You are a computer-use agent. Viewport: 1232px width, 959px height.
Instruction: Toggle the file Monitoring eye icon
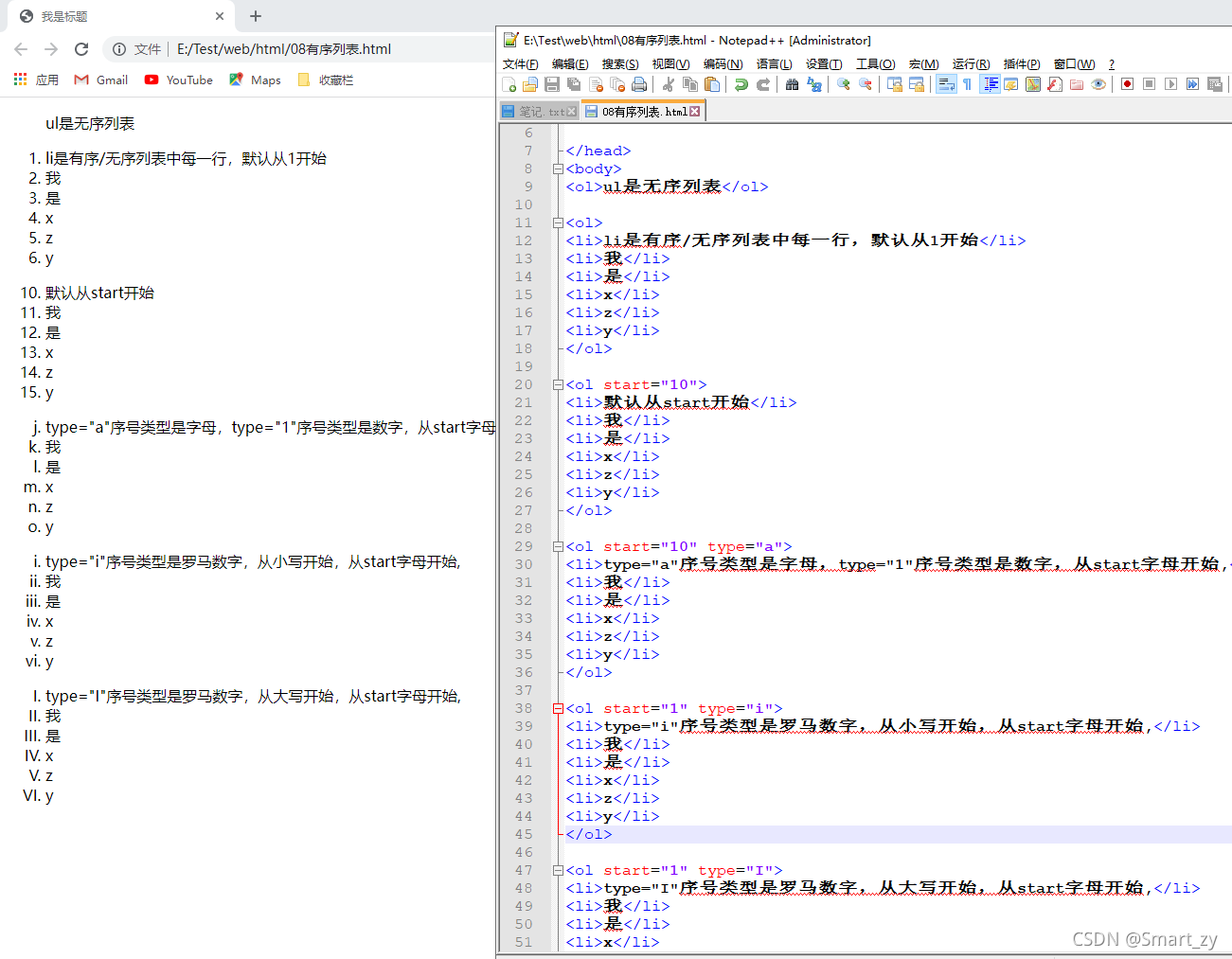pyautogui.click(x=1098, y=84)
